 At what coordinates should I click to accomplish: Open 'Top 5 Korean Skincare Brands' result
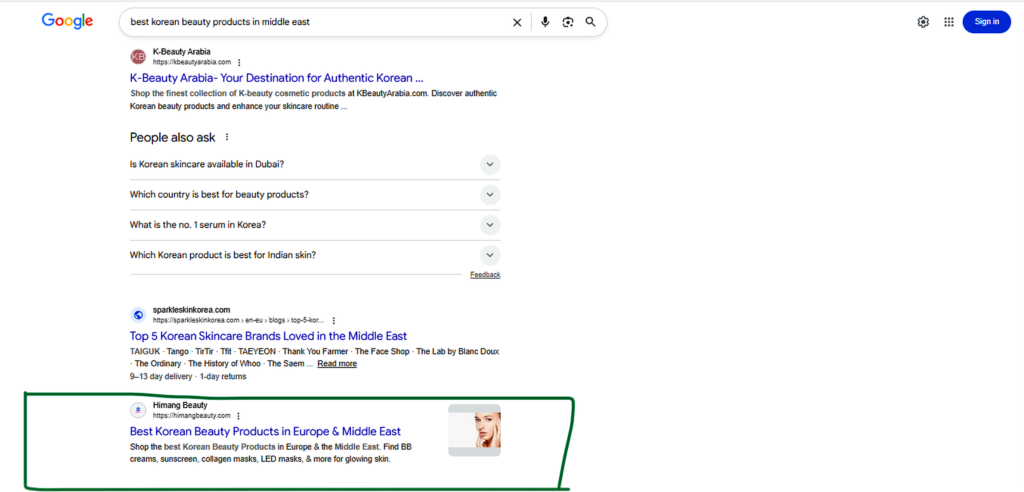(x=268, y=336)
